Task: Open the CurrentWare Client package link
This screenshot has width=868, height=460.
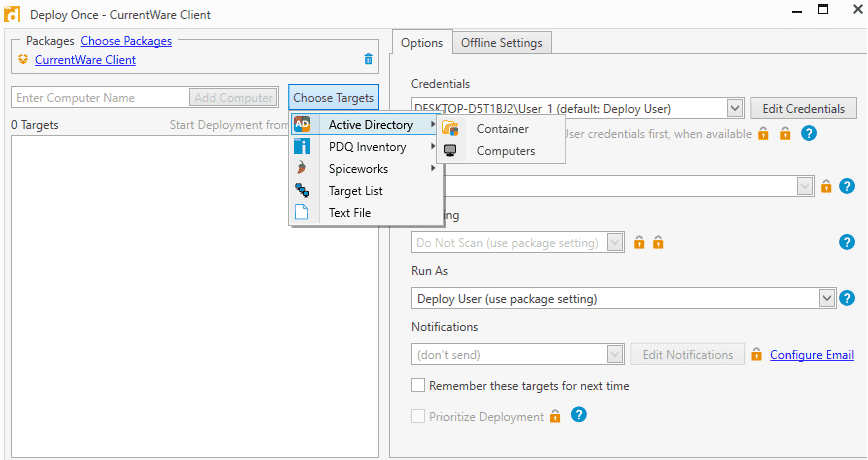Action: coord(85,60)
